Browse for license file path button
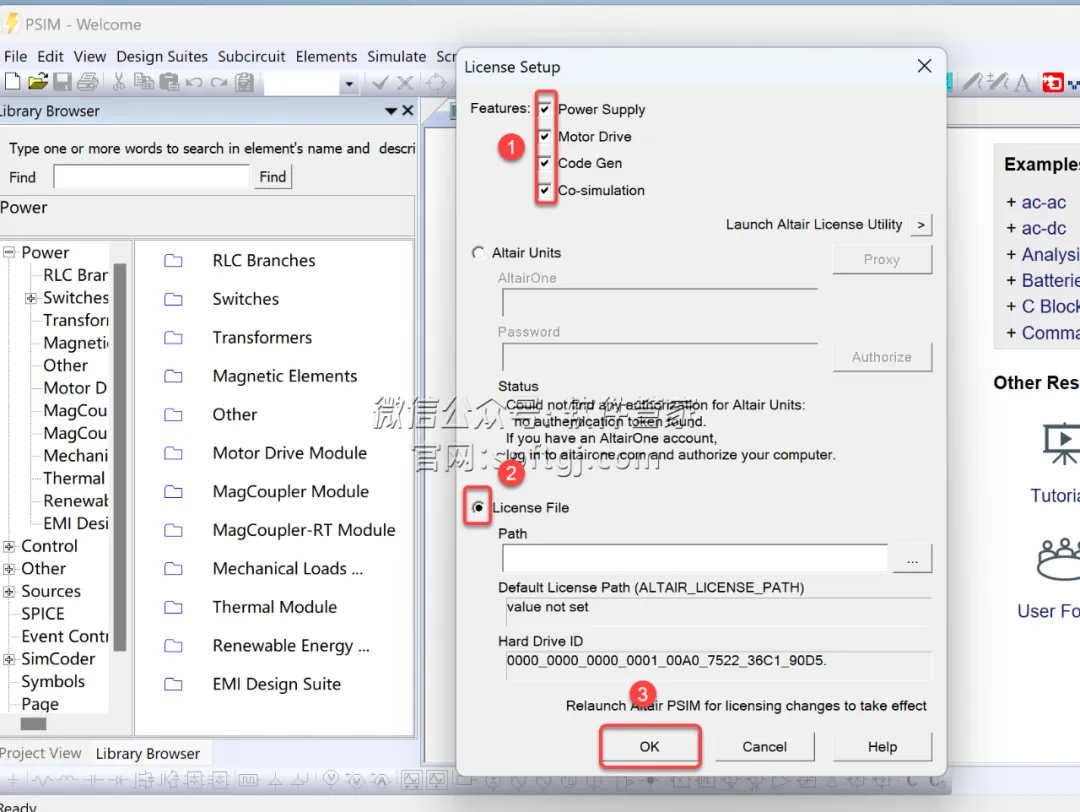Screen dimensions: 1080x812 point(913,558)
